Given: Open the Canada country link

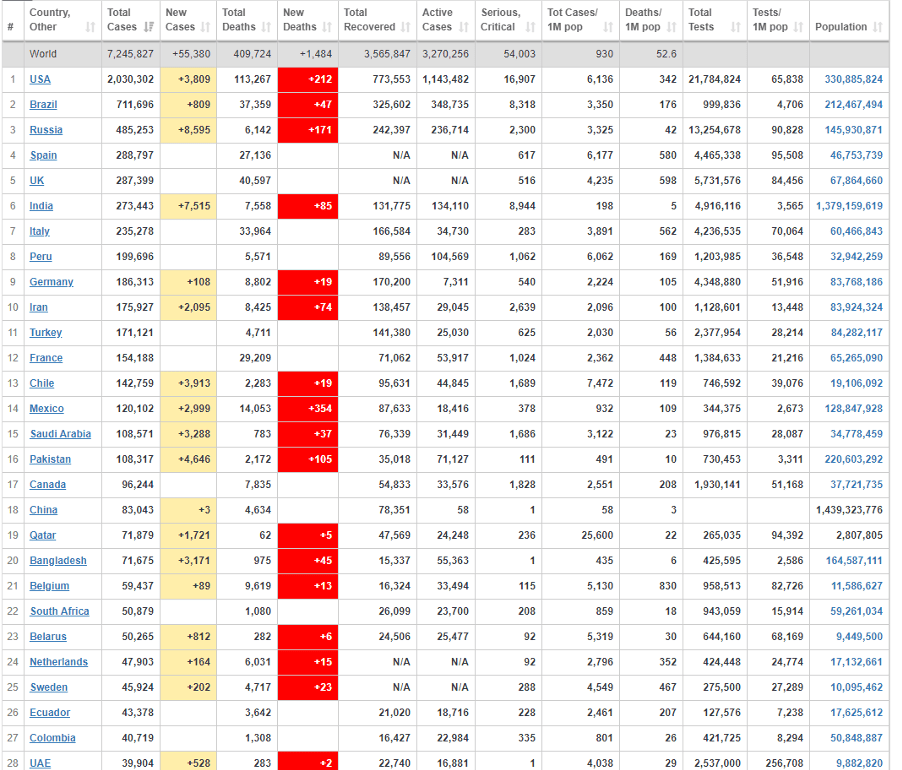Looking at the screenshot, I should tap(48, 484).
